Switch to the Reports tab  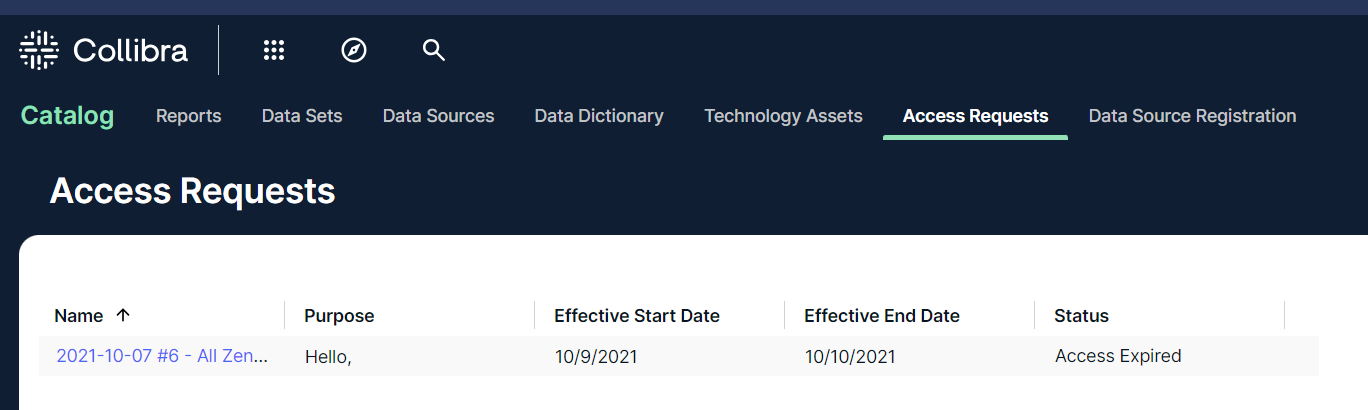pos(188,116)
